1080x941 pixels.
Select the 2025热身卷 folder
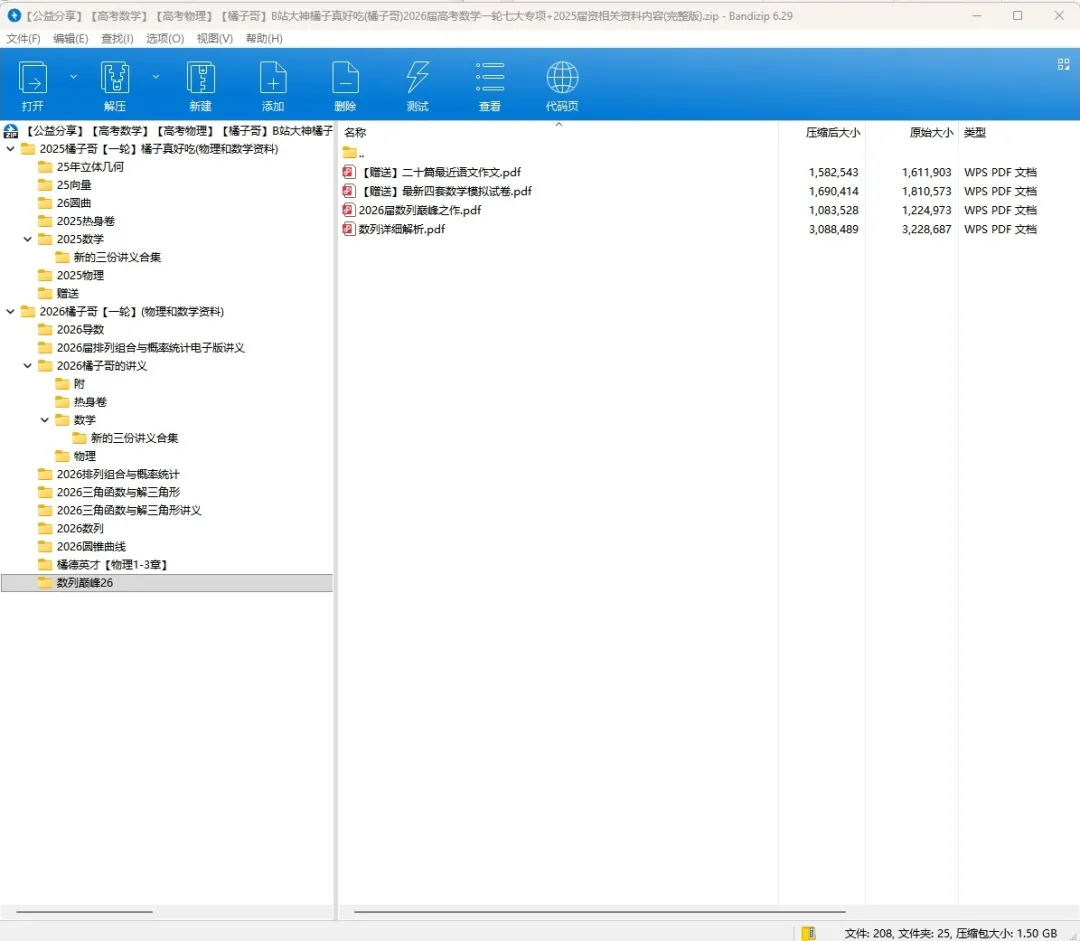[76, 221]
